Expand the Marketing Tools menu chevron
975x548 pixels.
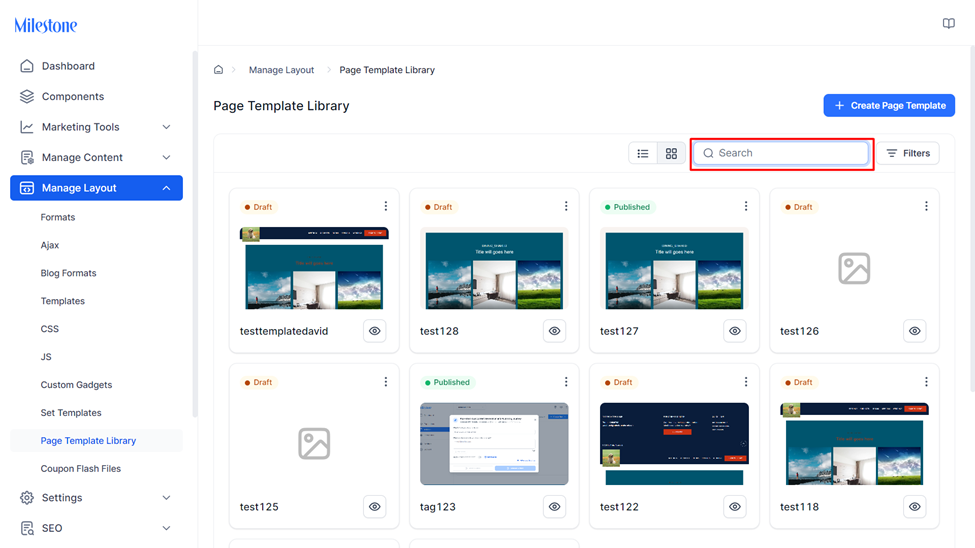[x=166, y=127]
